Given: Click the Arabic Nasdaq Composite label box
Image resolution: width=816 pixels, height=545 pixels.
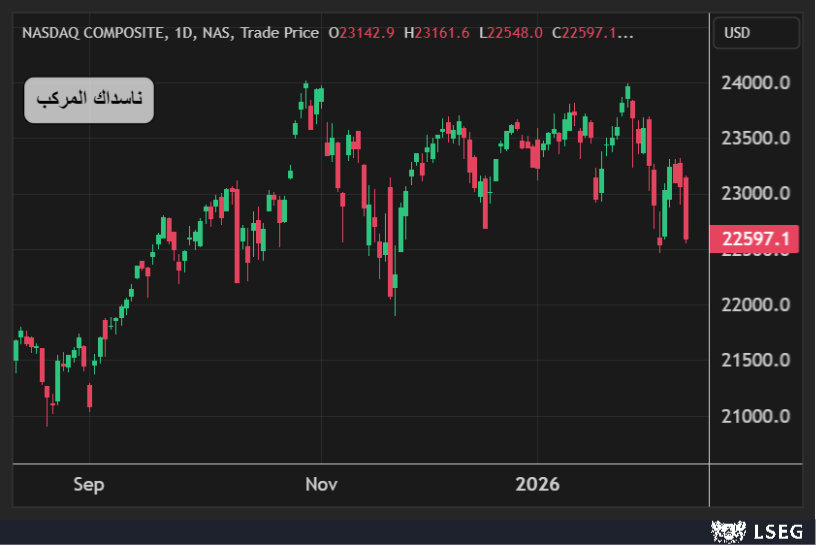Looking at the screenshot, I should pyautogui.click(x=89, y=100).
